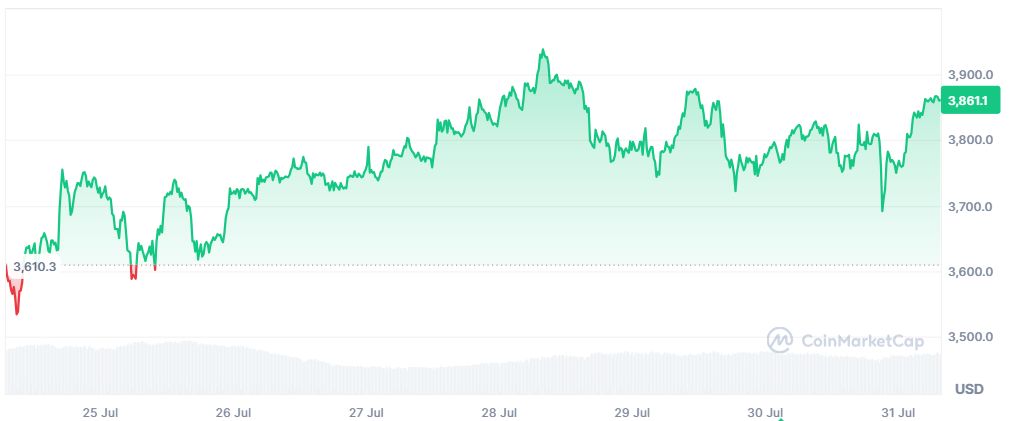The image size is (1015, 421).
Task: Click the highest peak of the price line
Action: click(x=542, y=51)
